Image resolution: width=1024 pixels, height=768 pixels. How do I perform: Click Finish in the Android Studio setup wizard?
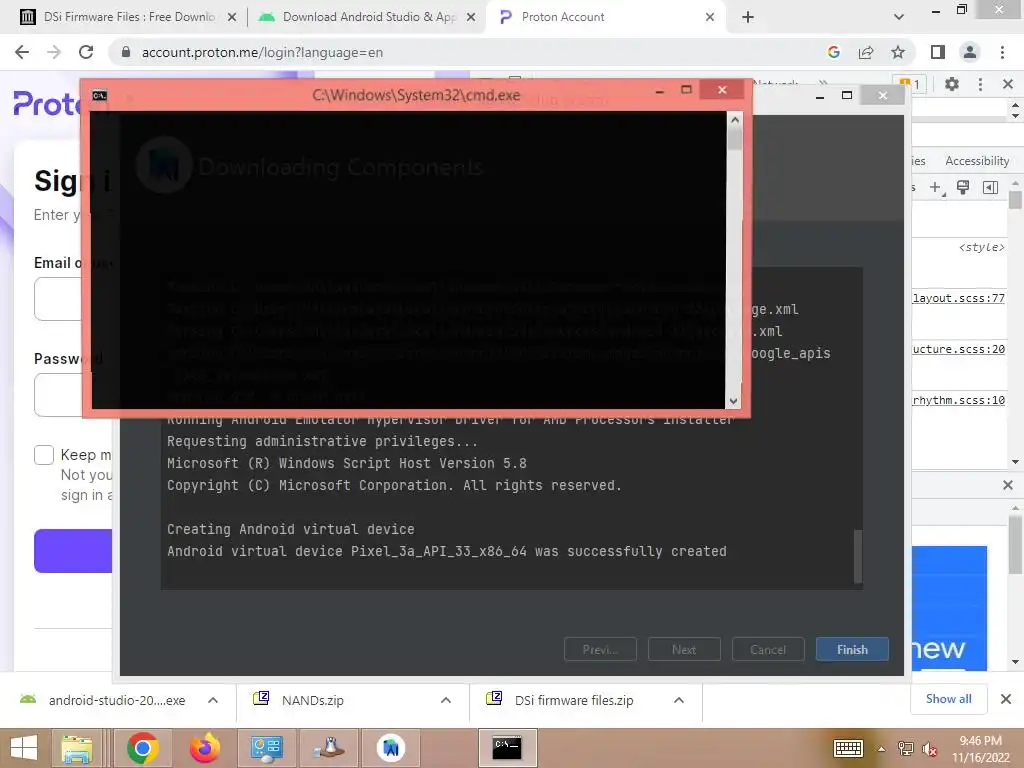click(852, 649)
